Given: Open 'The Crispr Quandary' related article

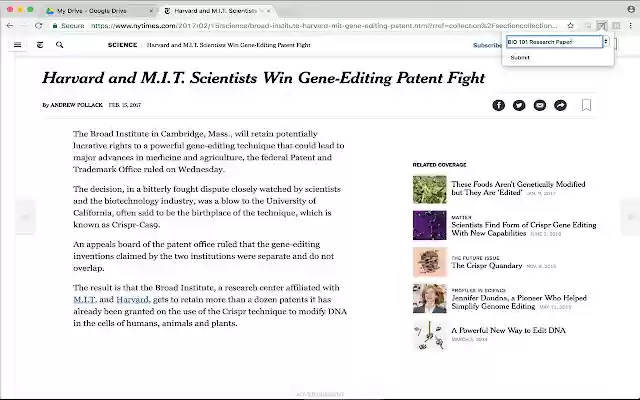Looking at the screenshot, I should click(x=487, y=266).
